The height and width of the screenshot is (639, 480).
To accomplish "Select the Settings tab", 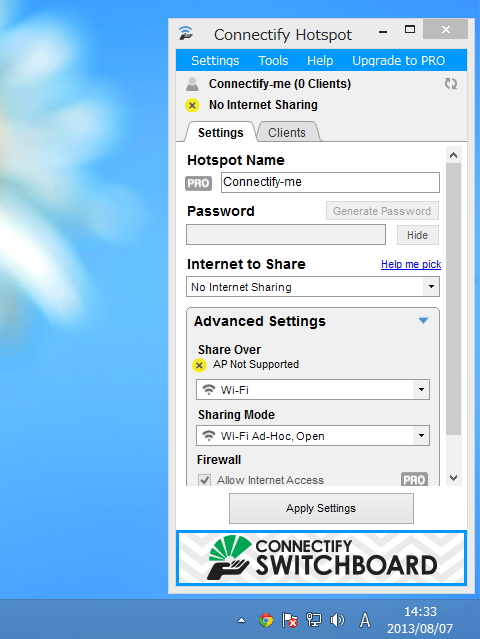I will [x=220, y=132].
